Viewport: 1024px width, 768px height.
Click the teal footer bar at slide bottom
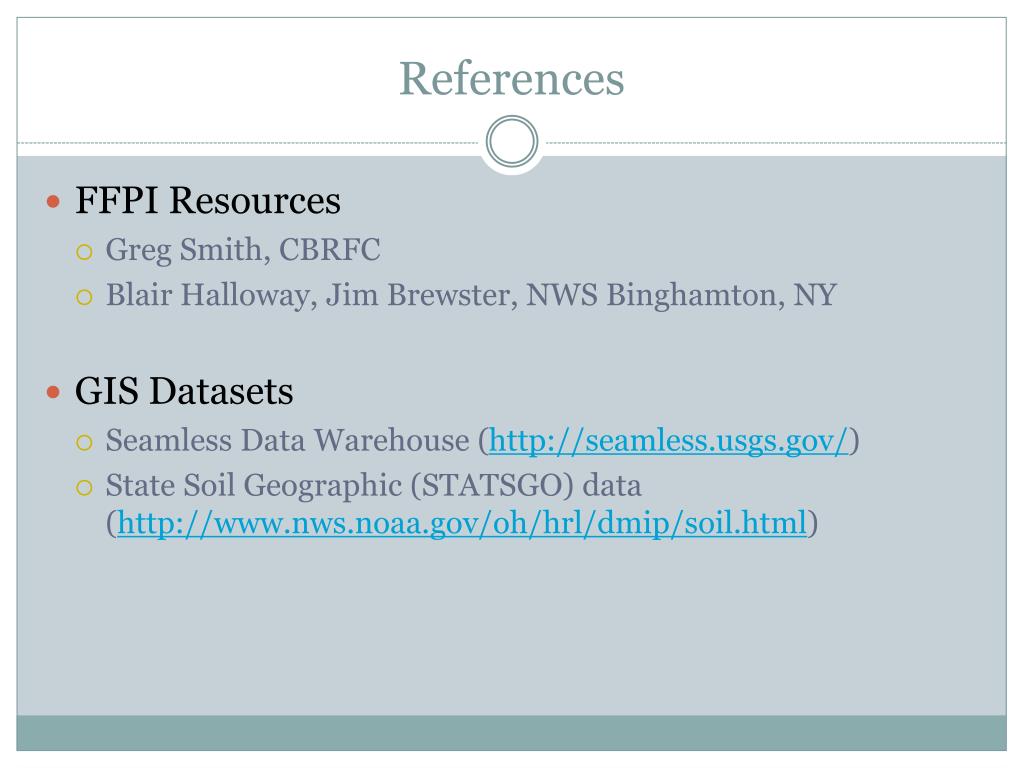point(511,733)
